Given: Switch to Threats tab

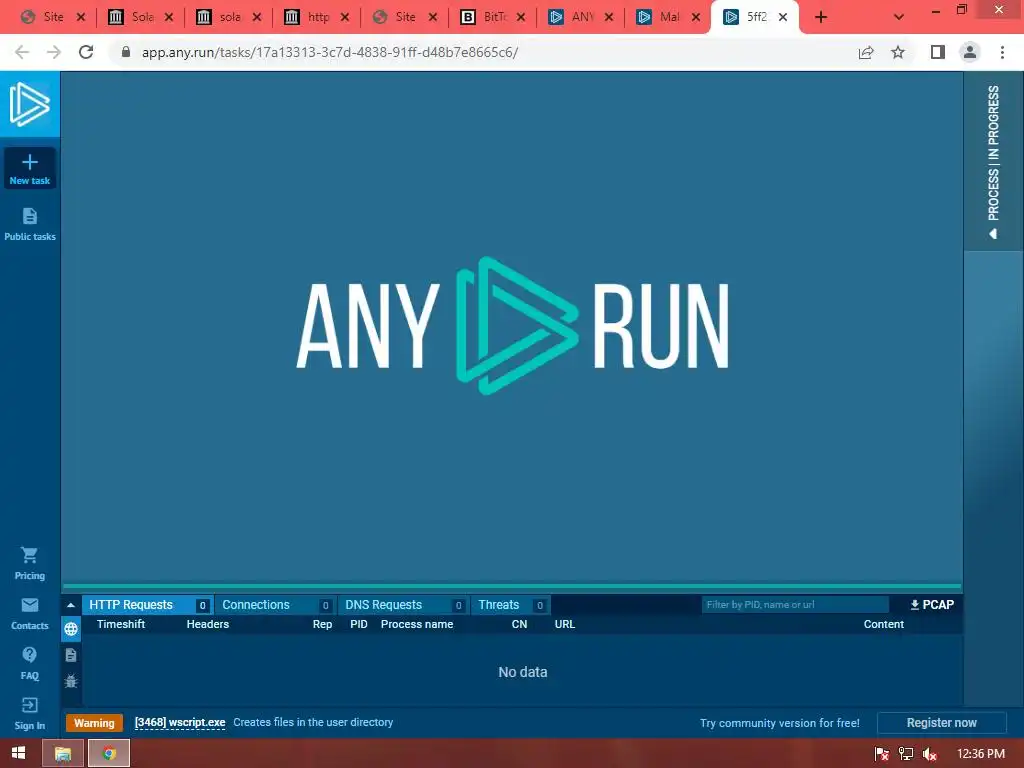Looking at the screenshot, I should (510, 605).
